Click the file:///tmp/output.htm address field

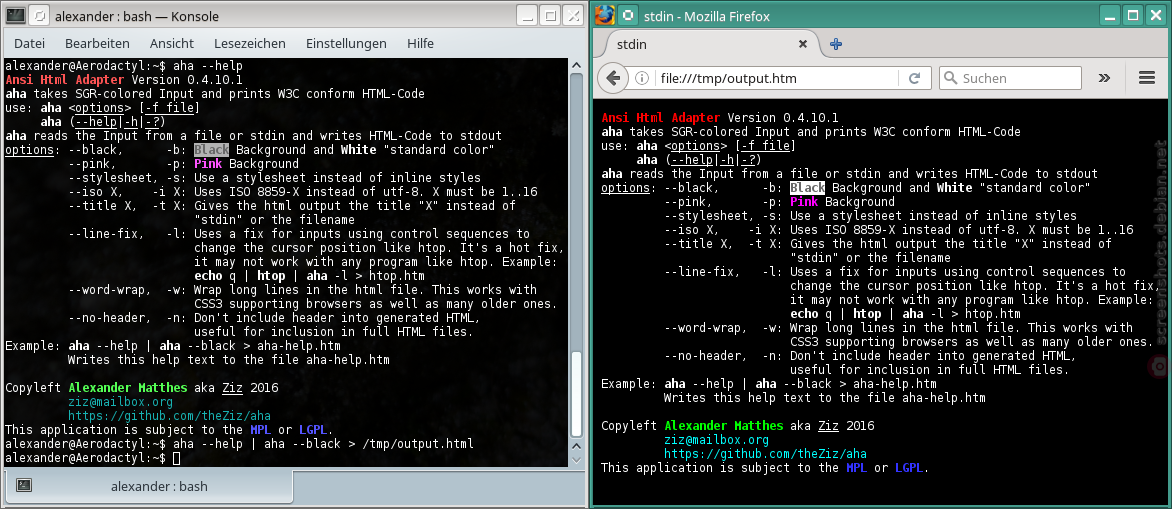(777, 78)
